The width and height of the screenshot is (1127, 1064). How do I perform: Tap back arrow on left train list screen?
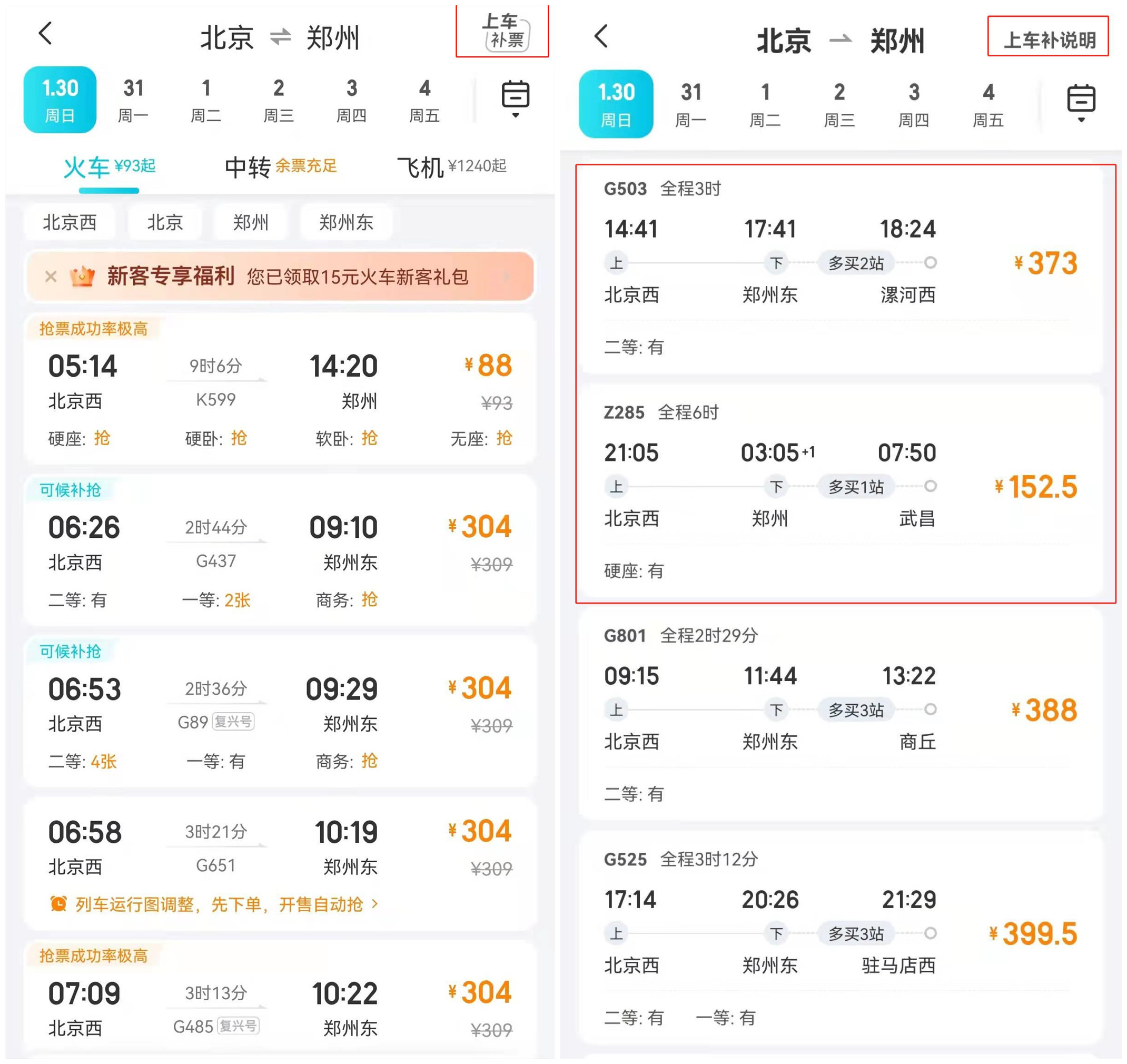pos(45,34)
